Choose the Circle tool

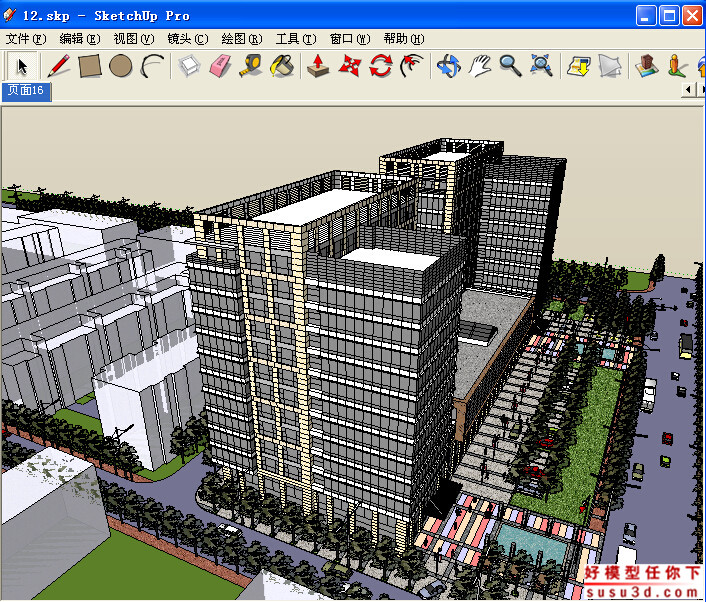pos(121,66)
